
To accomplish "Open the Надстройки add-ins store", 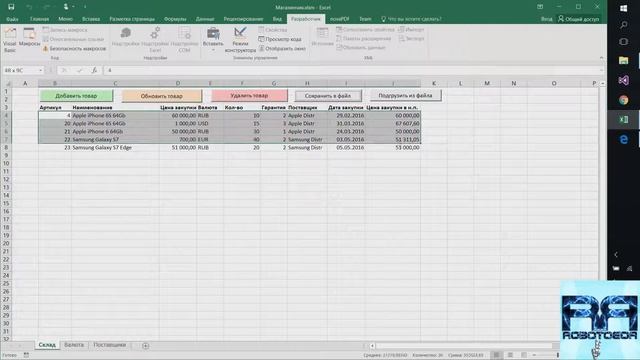I will tap(126, 38).
